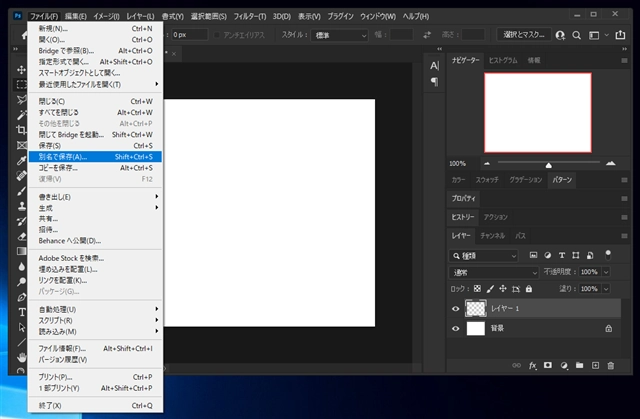This screenshot has width=640, height=419.
Task: Click the Navigator preview thumbnail
Action: (x=538, y=113)
